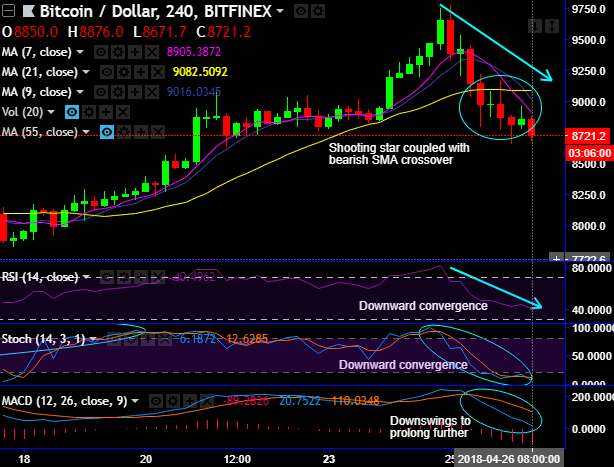Click the yellow value 9082.5092
Viewport: 614px width, 467px height.
pos(200,72)
